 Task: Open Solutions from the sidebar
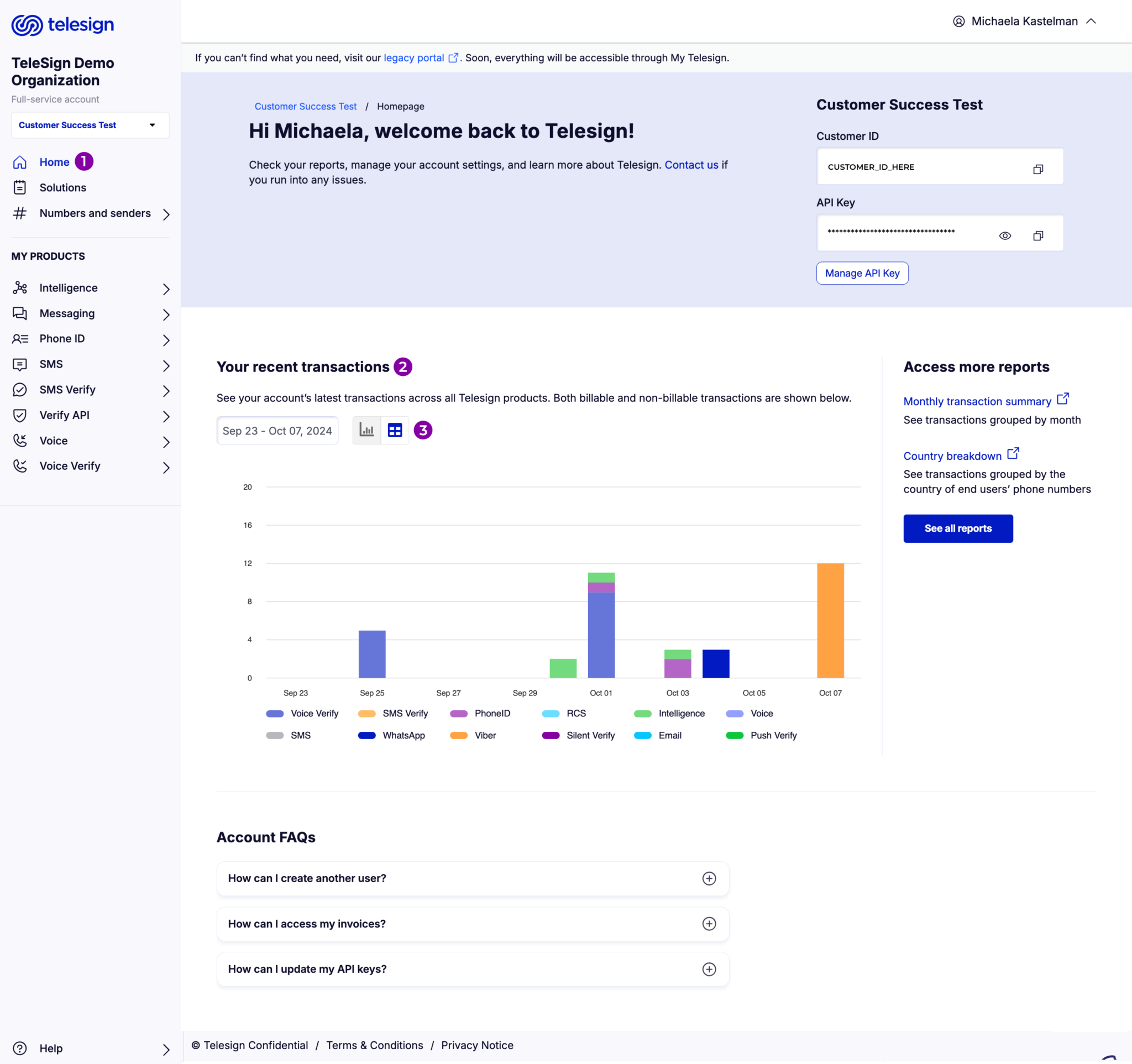[62, 188]
